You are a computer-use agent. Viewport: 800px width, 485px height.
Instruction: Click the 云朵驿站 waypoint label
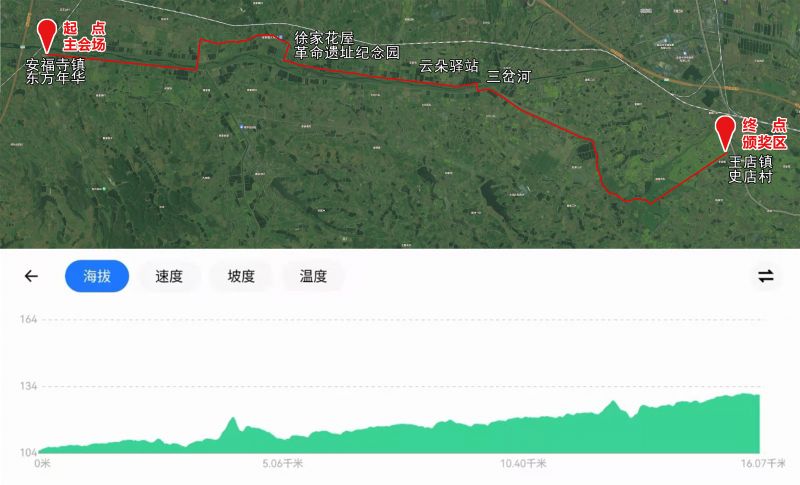pos(448,66)
